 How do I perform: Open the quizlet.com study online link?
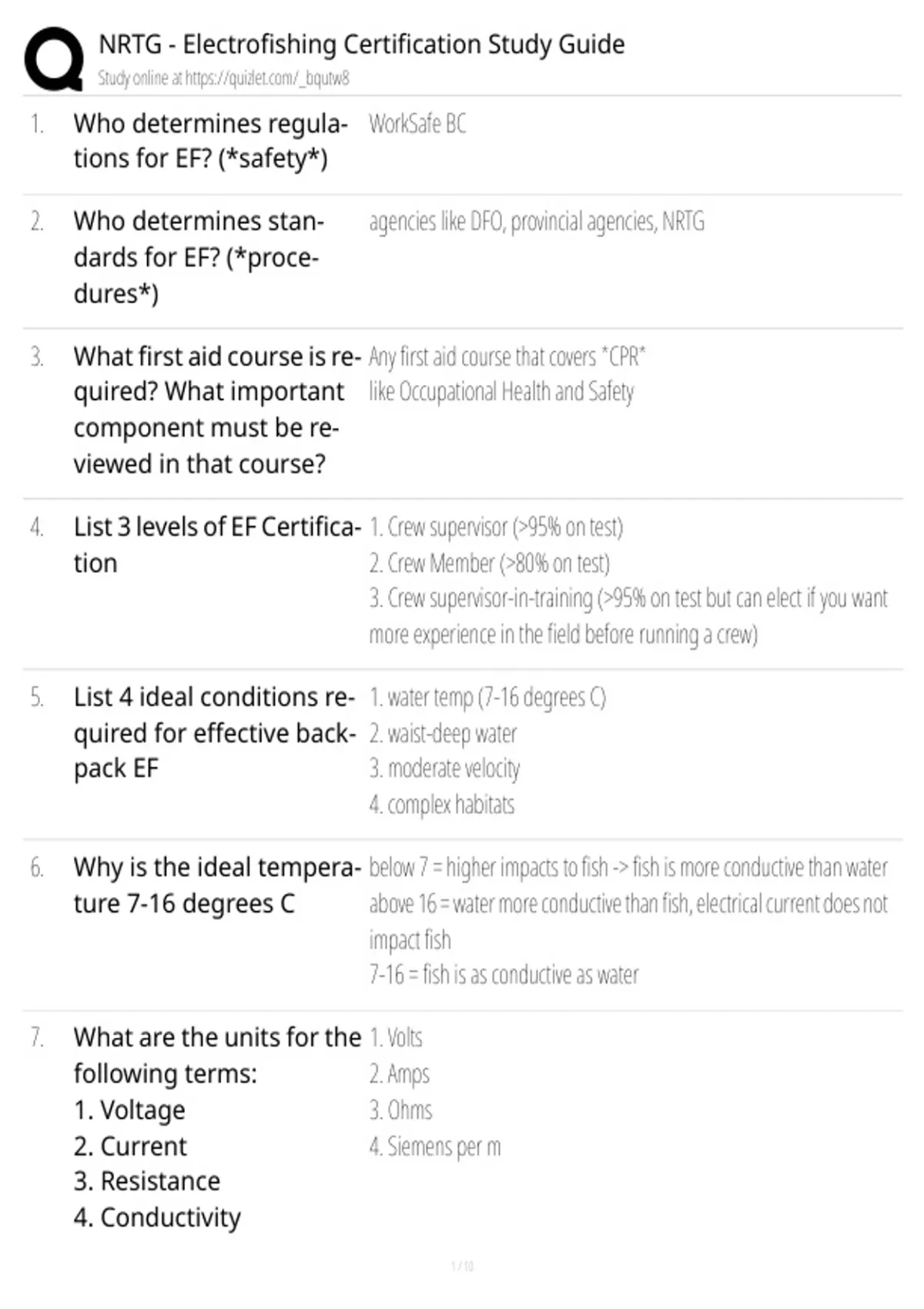(223, 78)
